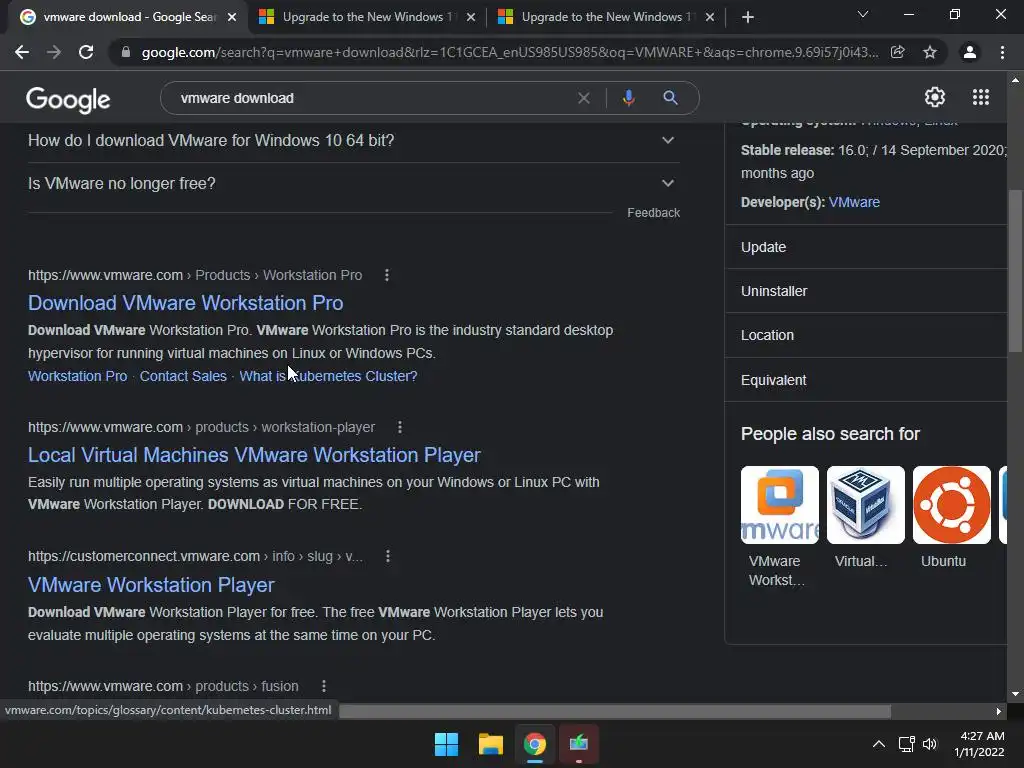Open the Google apps grid
The width and height of the screenshot is (1024, 768).
coord(981,97)
